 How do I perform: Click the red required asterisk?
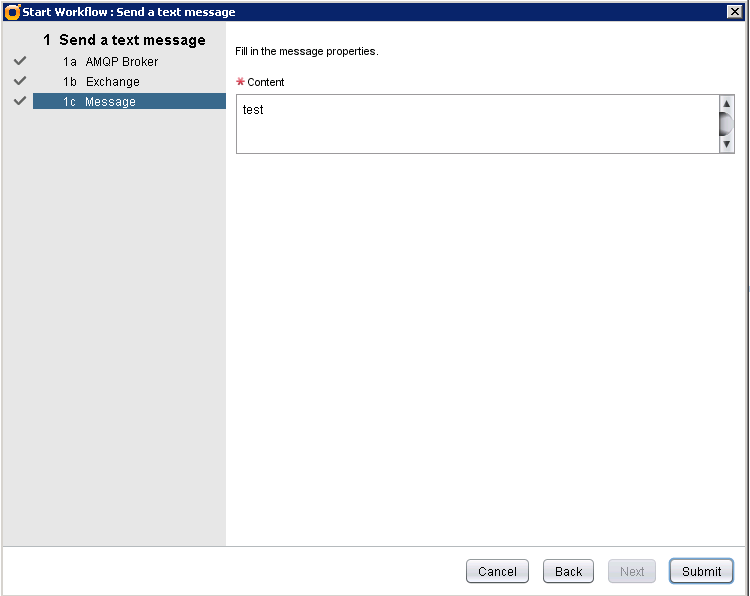tap(240, 82)
